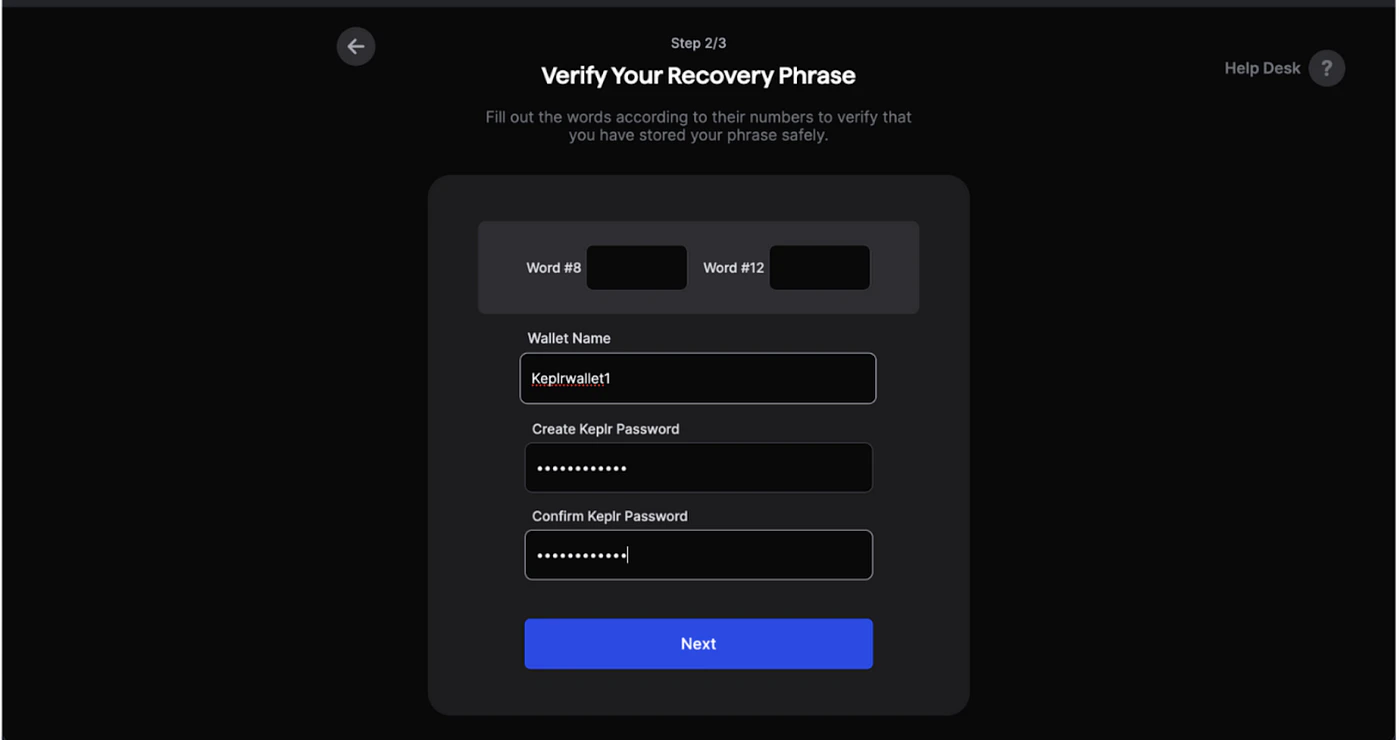Click the Word #8 input box

(x=637, y=267)
